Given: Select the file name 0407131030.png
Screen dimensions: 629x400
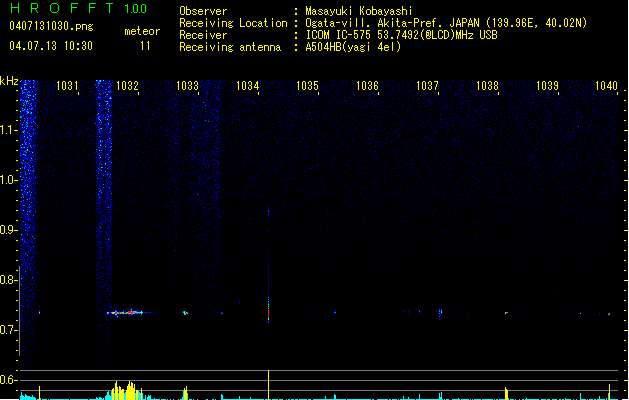Looking at the screenshot, I should click(x=51, y=26).
